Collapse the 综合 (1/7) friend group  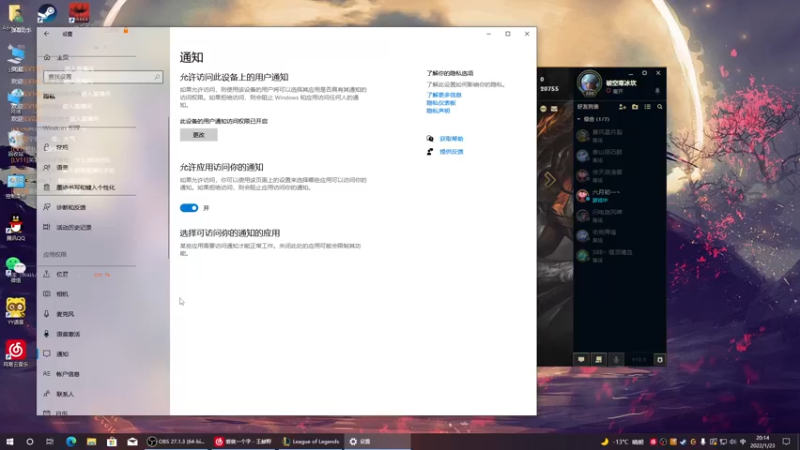click(593, 119)
